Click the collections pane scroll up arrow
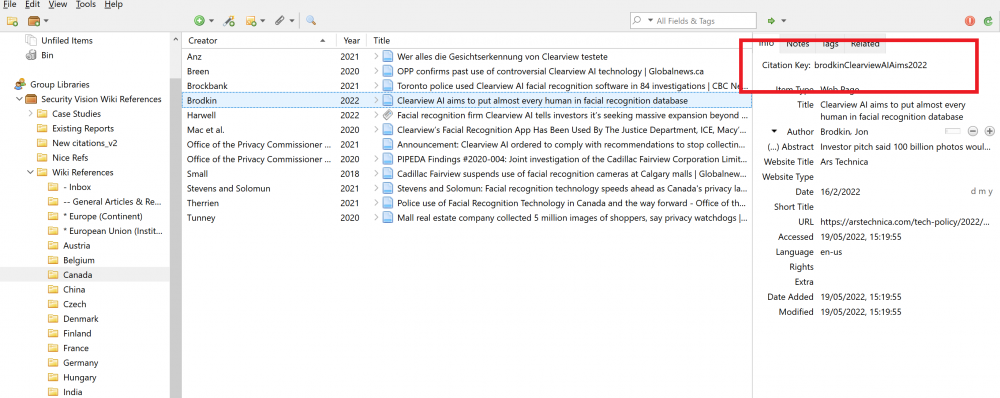This screenshot has height=398, width=1000. point(175,40)
